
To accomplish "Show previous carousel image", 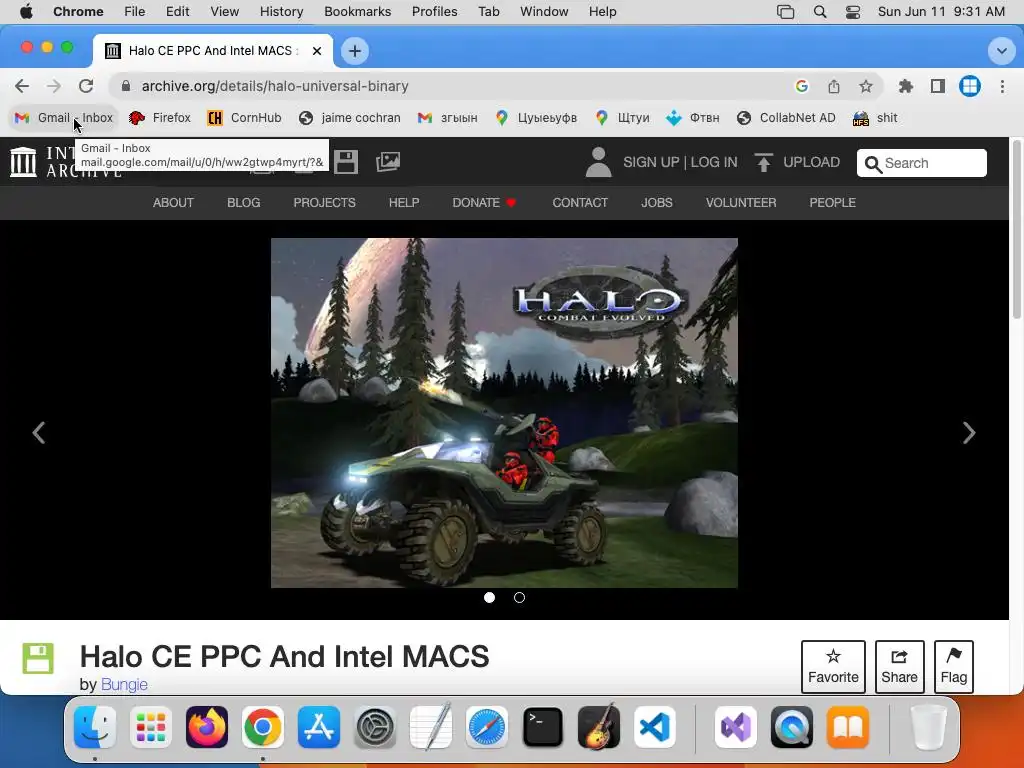I will click(39, 432).
